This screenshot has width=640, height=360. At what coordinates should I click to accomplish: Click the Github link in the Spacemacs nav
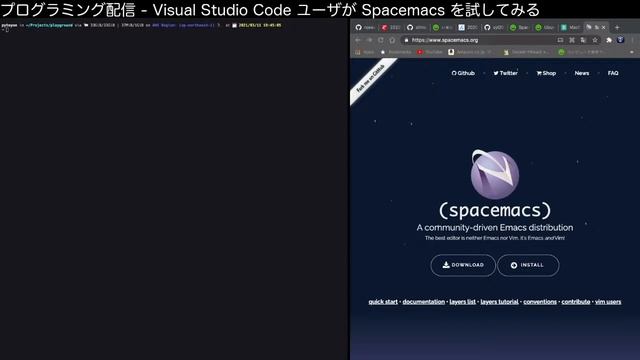(463, 73)
